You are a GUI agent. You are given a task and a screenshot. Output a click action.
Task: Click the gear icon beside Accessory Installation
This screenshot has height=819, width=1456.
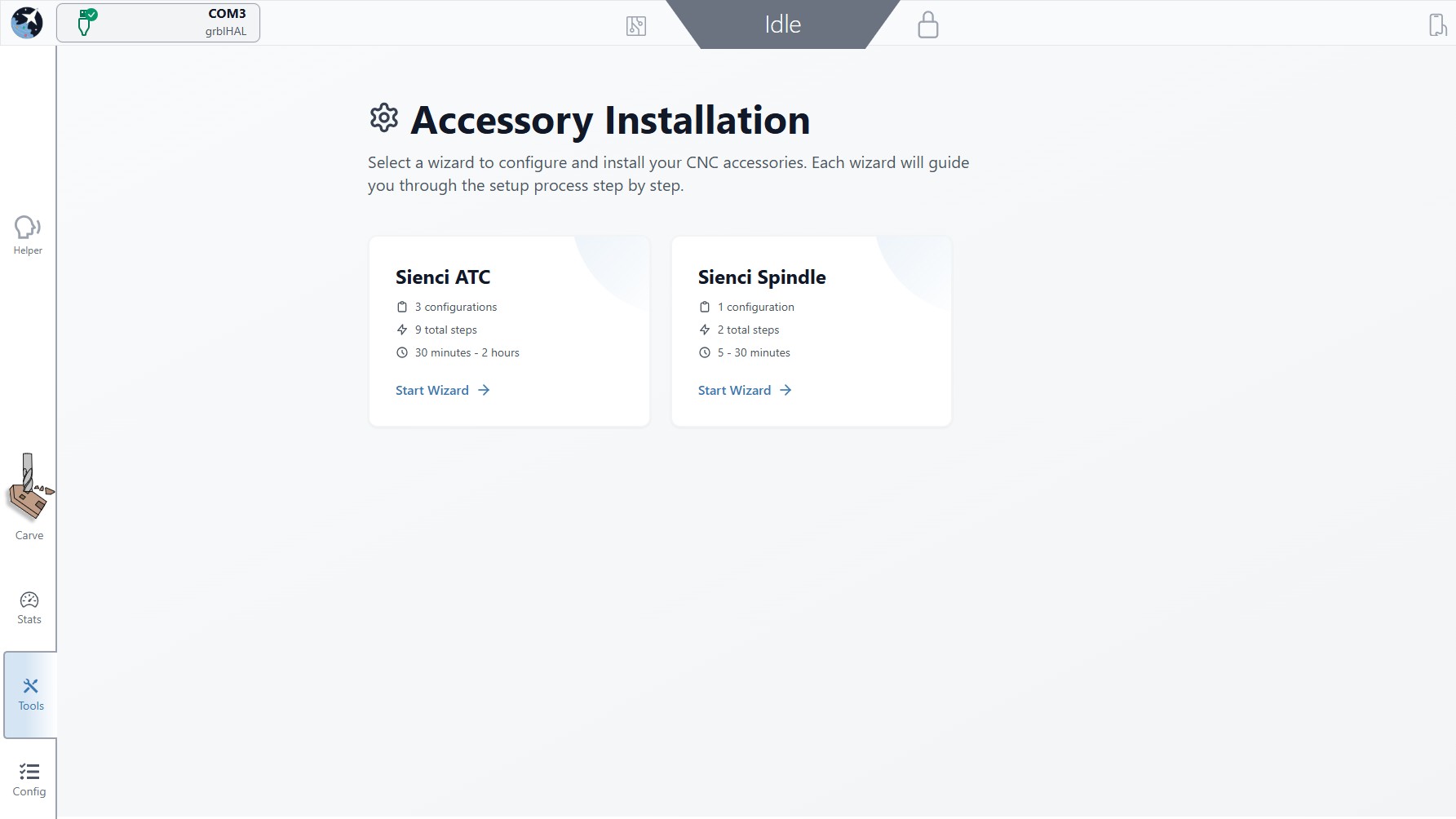point(383,118)
